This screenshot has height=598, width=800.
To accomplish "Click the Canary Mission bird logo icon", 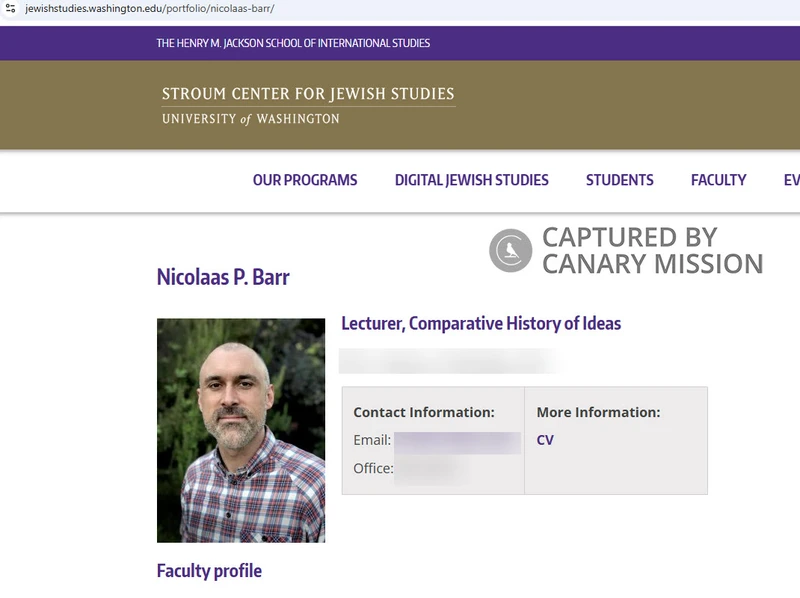I will click(x=511, y=250).
